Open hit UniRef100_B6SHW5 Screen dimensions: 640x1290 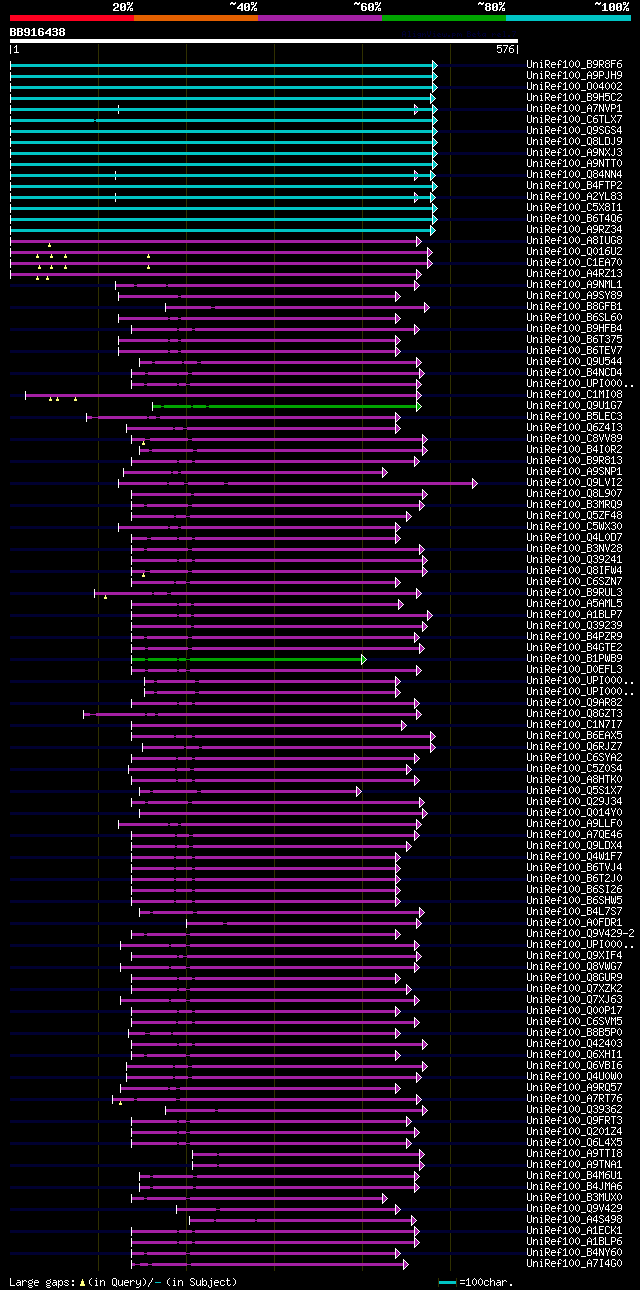[x=574, y=900]
